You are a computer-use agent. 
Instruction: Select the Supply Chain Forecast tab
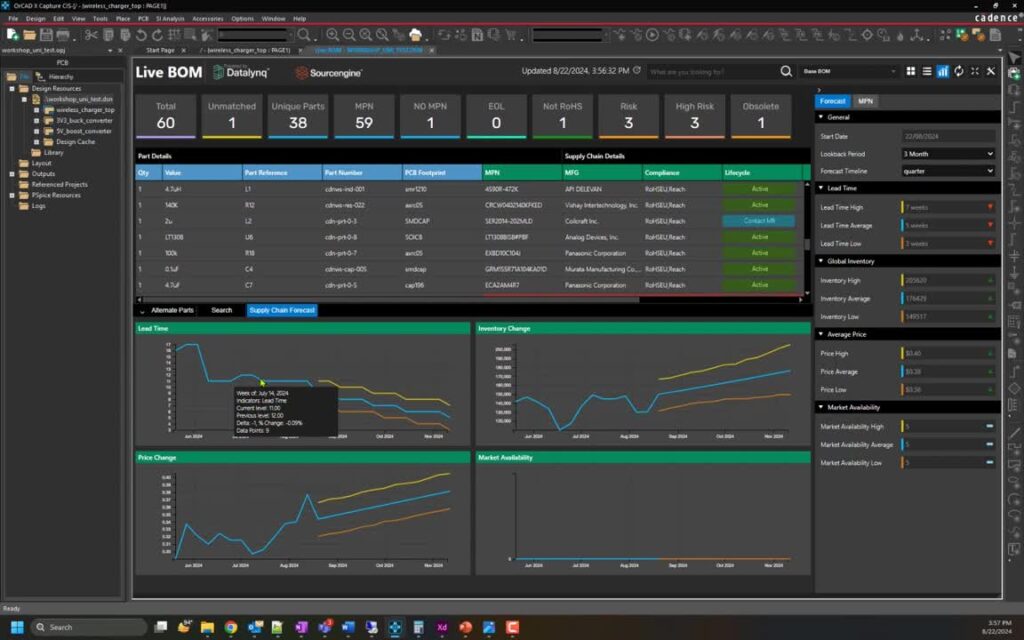282,310
